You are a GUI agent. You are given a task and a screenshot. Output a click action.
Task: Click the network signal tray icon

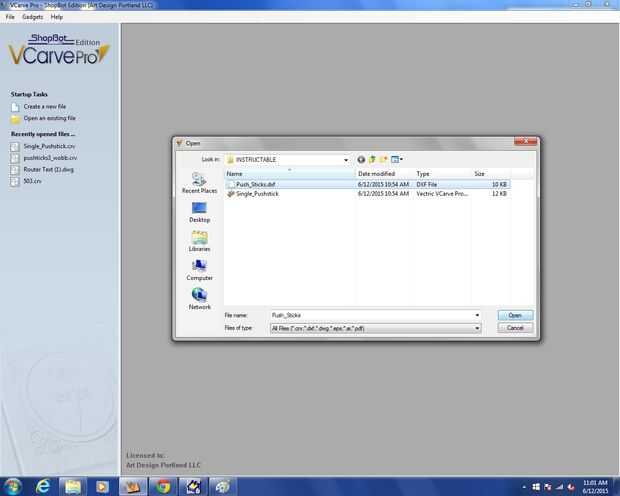(559, 487)
